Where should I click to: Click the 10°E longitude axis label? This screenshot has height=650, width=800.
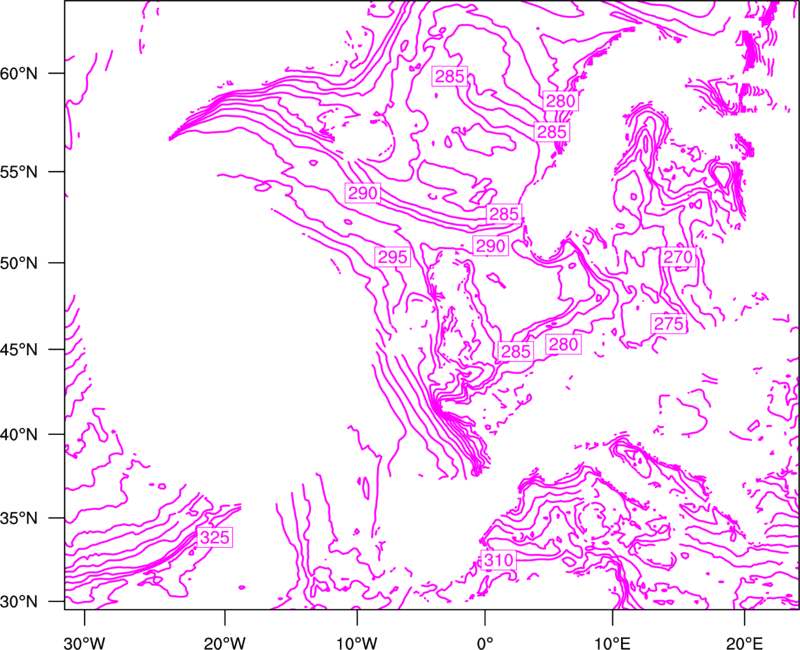tap(612, 643)
